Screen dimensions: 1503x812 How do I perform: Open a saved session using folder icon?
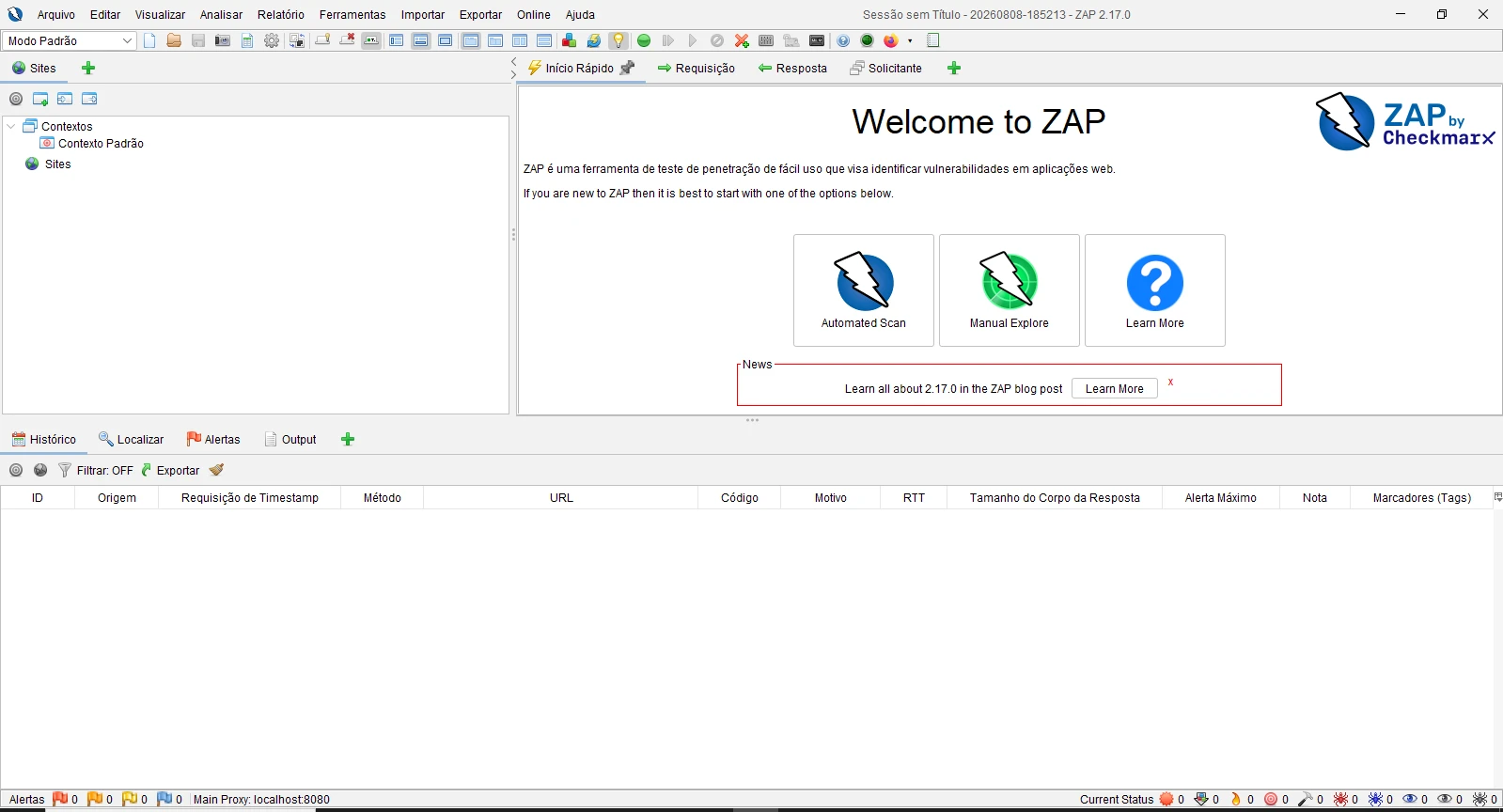(x=174, y=40)
